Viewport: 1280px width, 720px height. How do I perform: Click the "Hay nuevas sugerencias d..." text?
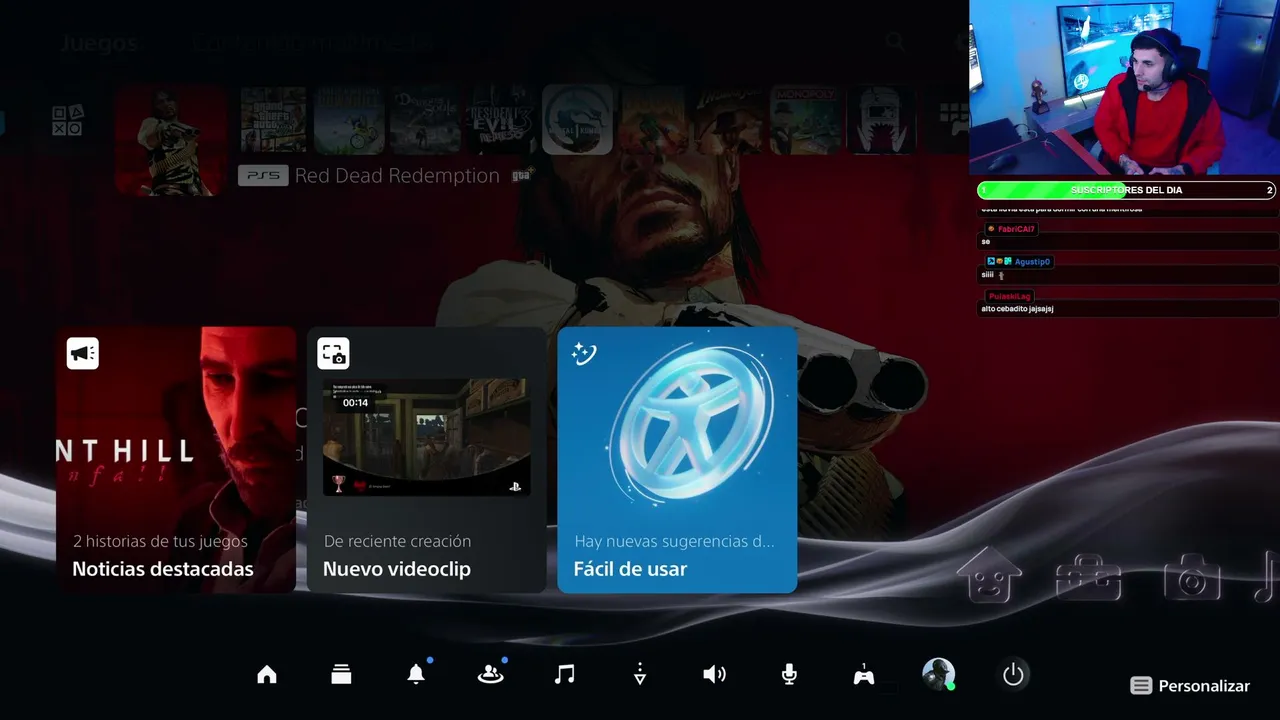tap(674, 541)
